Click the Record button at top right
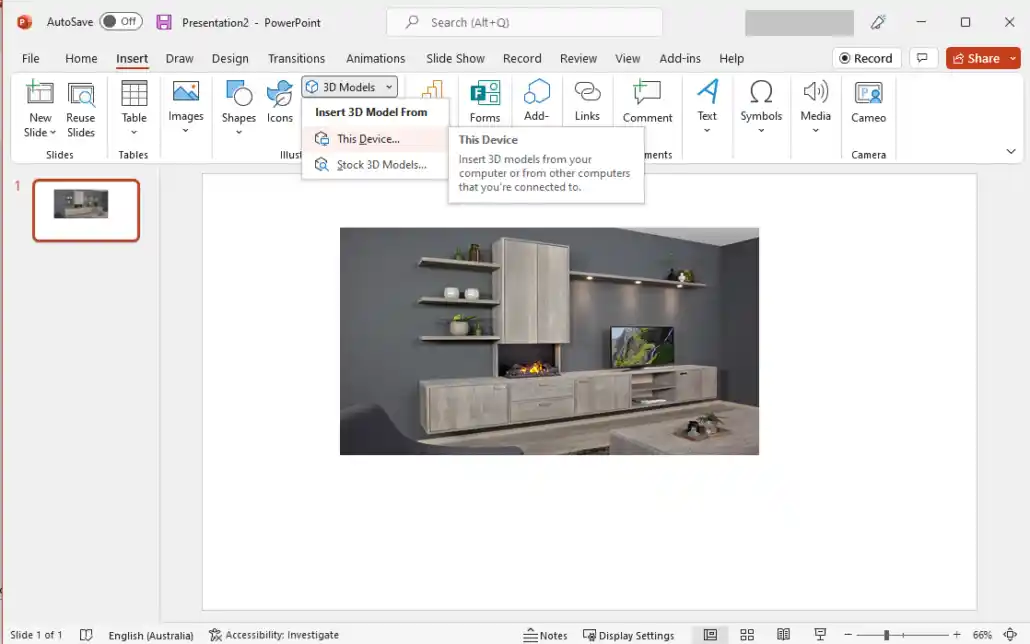The width and height of the screenshot is (1030, 644). coord(866,58)
